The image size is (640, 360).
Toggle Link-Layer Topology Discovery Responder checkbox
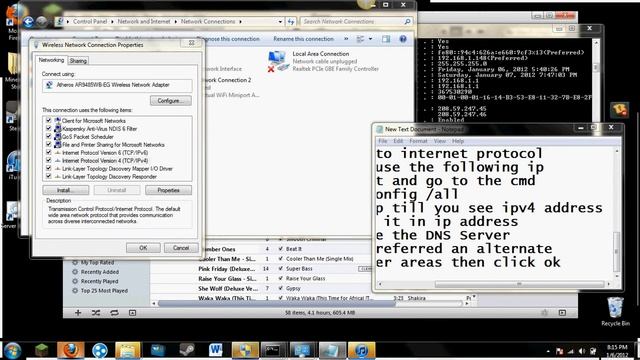click(49, 176)
